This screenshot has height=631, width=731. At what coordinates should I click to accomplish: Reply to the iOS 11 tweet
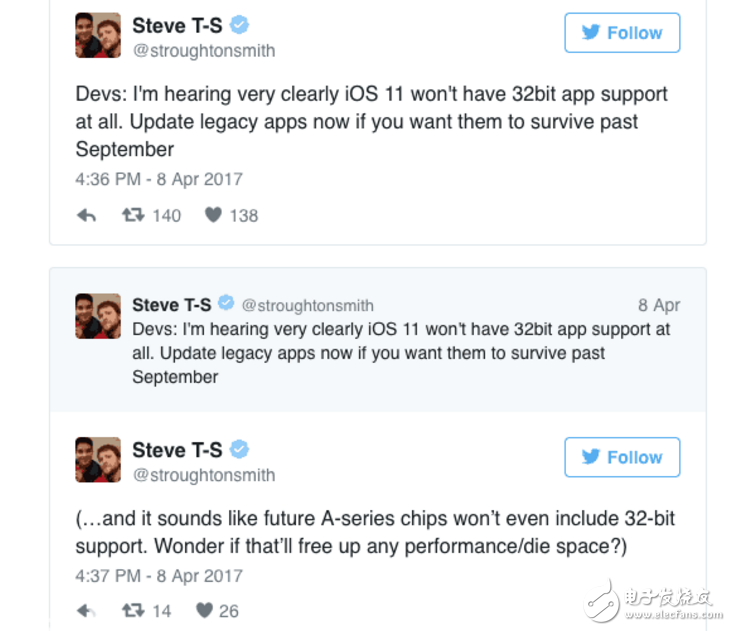click(x=86, y=215)
